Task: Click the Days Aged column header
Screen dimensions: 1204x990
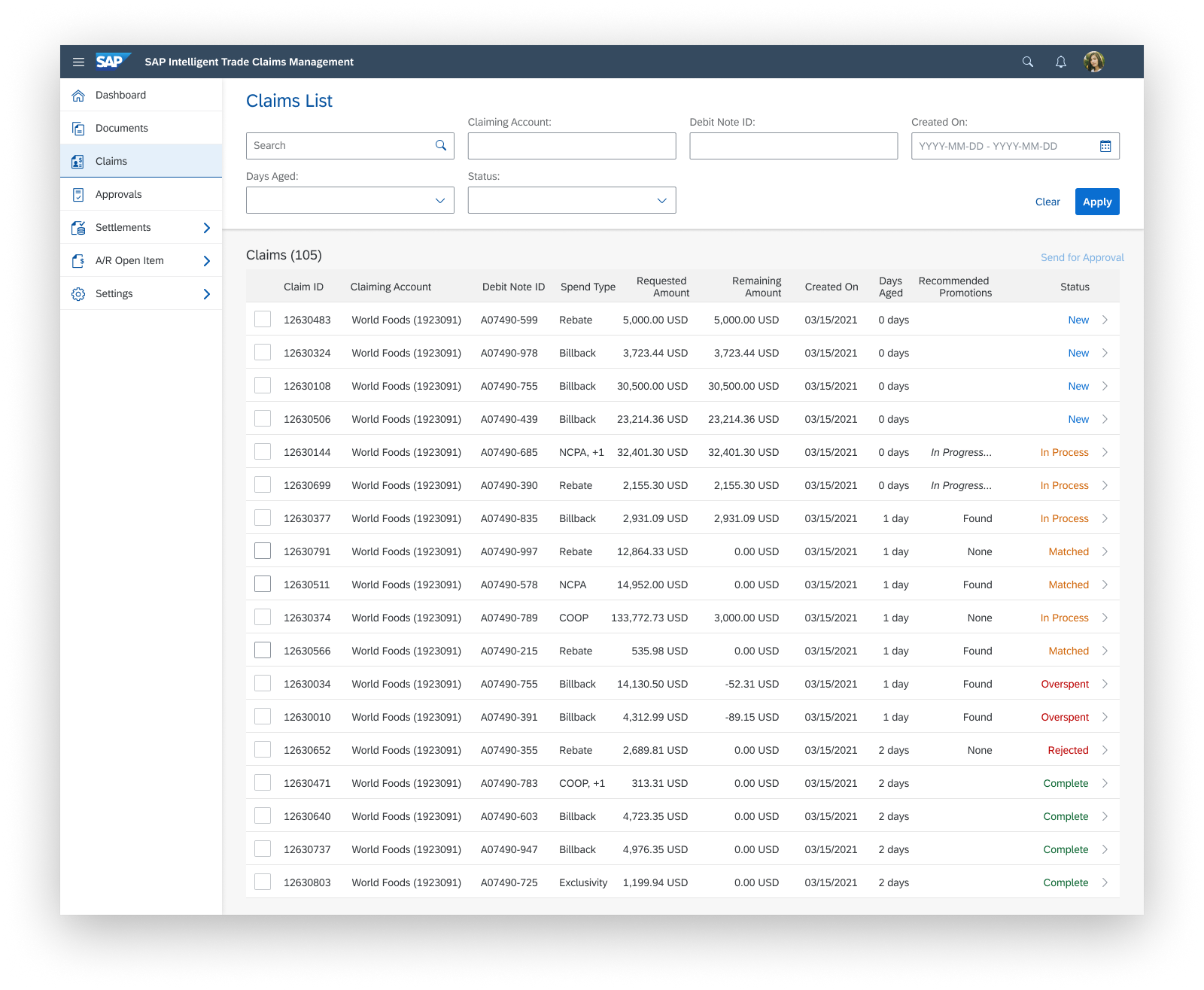Action: (x=891, y=287)
